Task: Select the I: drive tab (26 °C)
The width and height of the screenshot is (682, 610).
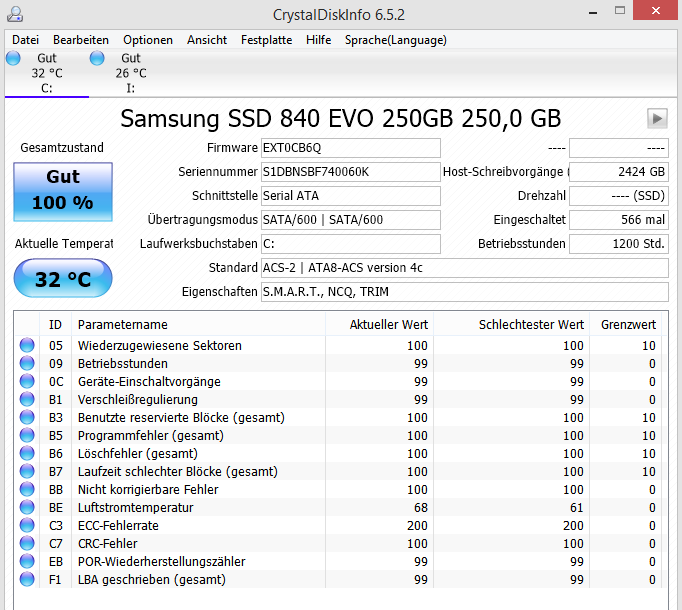Action: (130, 73)
